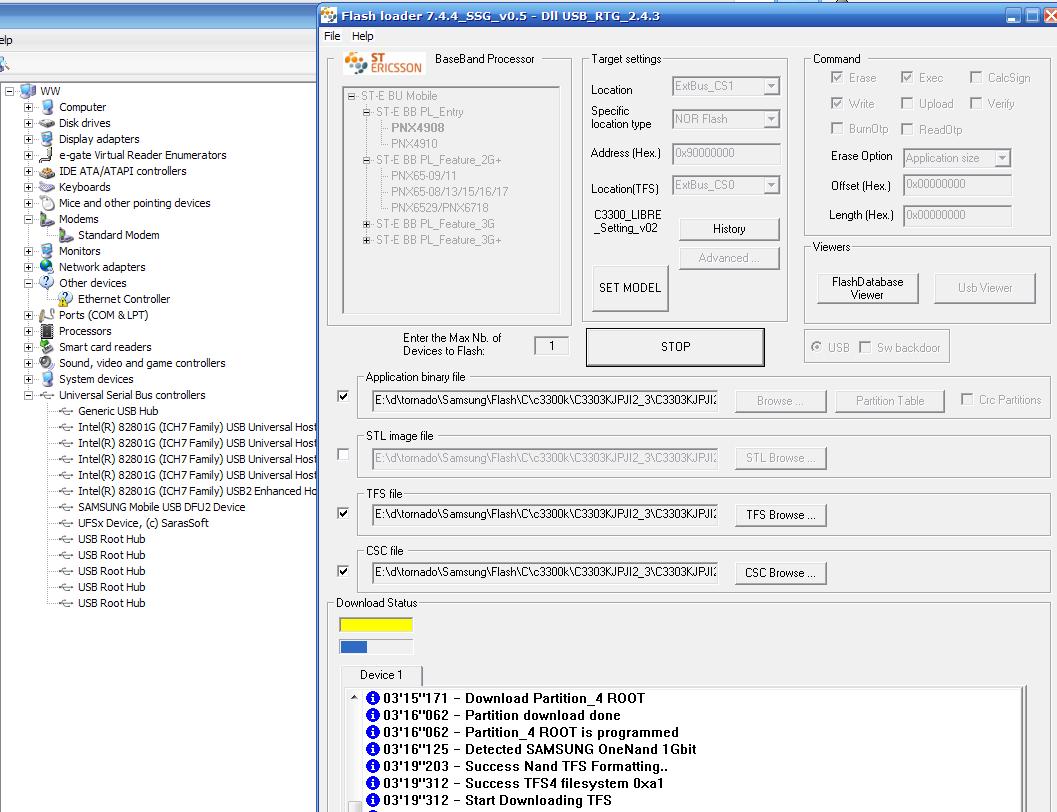The image size is (1057, 812).
Task: Expand the ST-E BB PL_Feature_3G tree node
Action: coord(366,224)
